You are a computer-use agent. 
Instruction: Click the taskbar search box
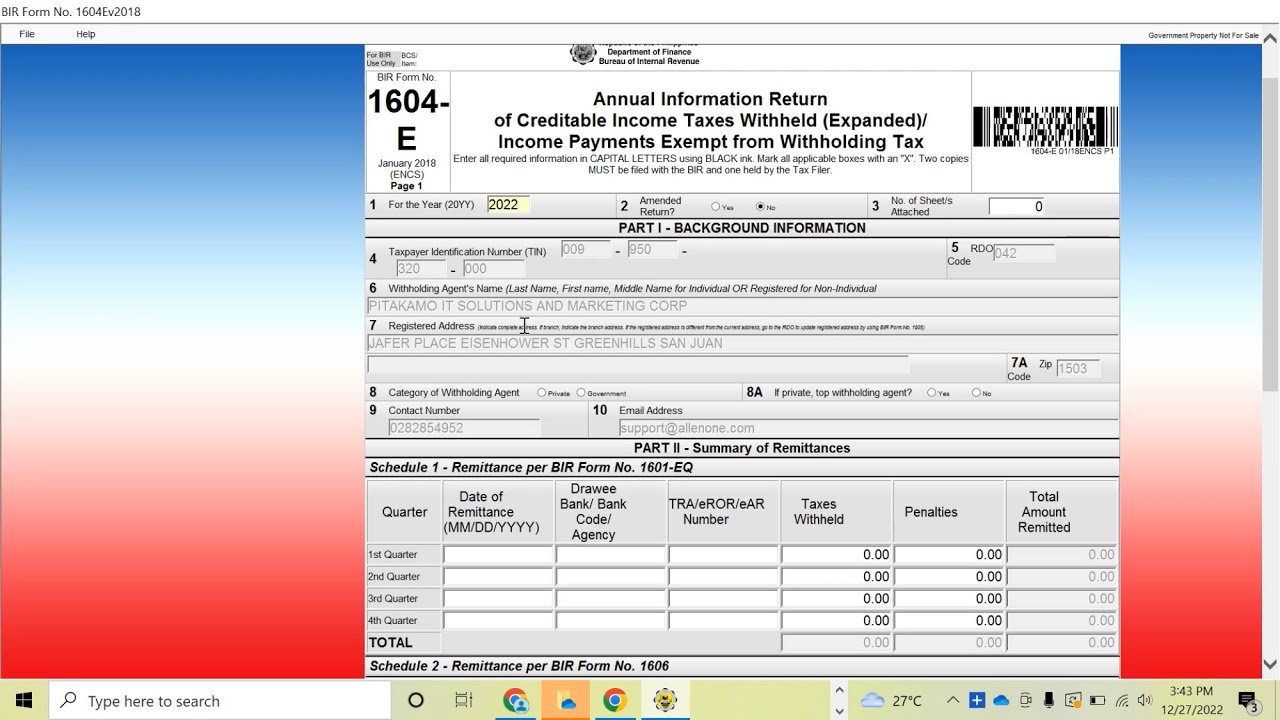(220, 700)
